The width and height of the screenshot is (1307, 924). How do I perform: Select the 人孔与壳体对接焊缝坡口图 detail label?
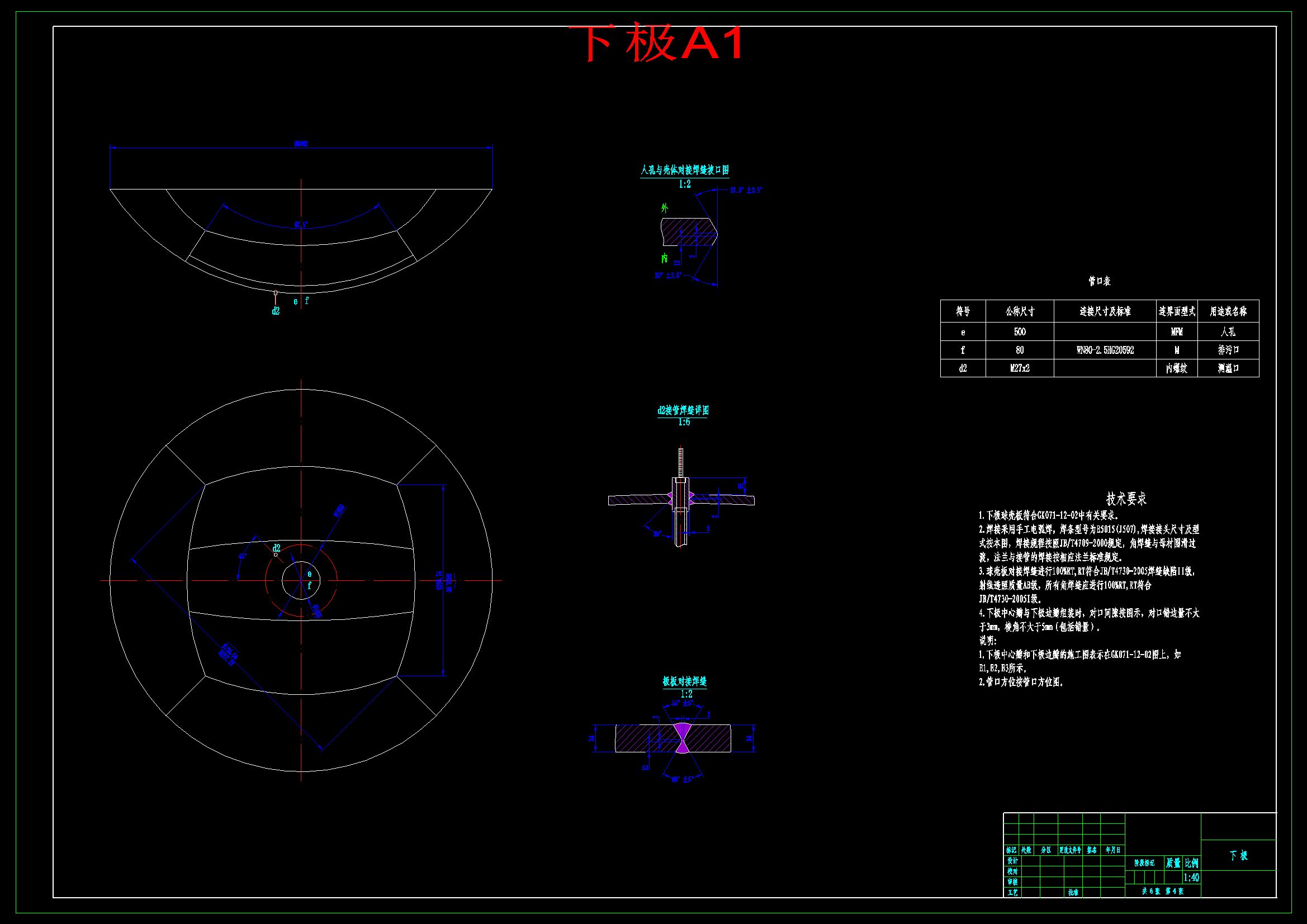click(684, 170)
